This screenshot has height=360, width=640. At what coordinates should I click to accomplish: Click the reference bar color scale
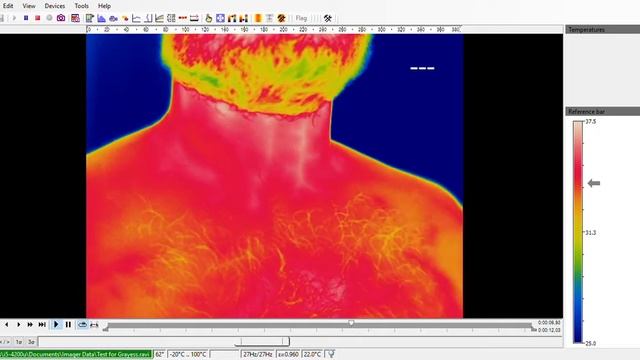pos(578,232)
